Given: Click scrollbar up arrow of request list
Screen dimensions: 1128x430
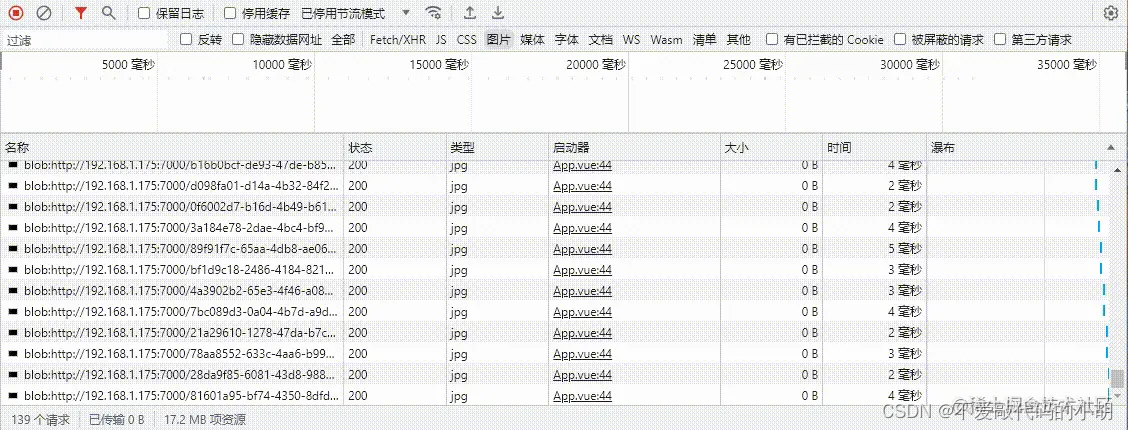Looking at the screenshot, I should pos(1116,169).
